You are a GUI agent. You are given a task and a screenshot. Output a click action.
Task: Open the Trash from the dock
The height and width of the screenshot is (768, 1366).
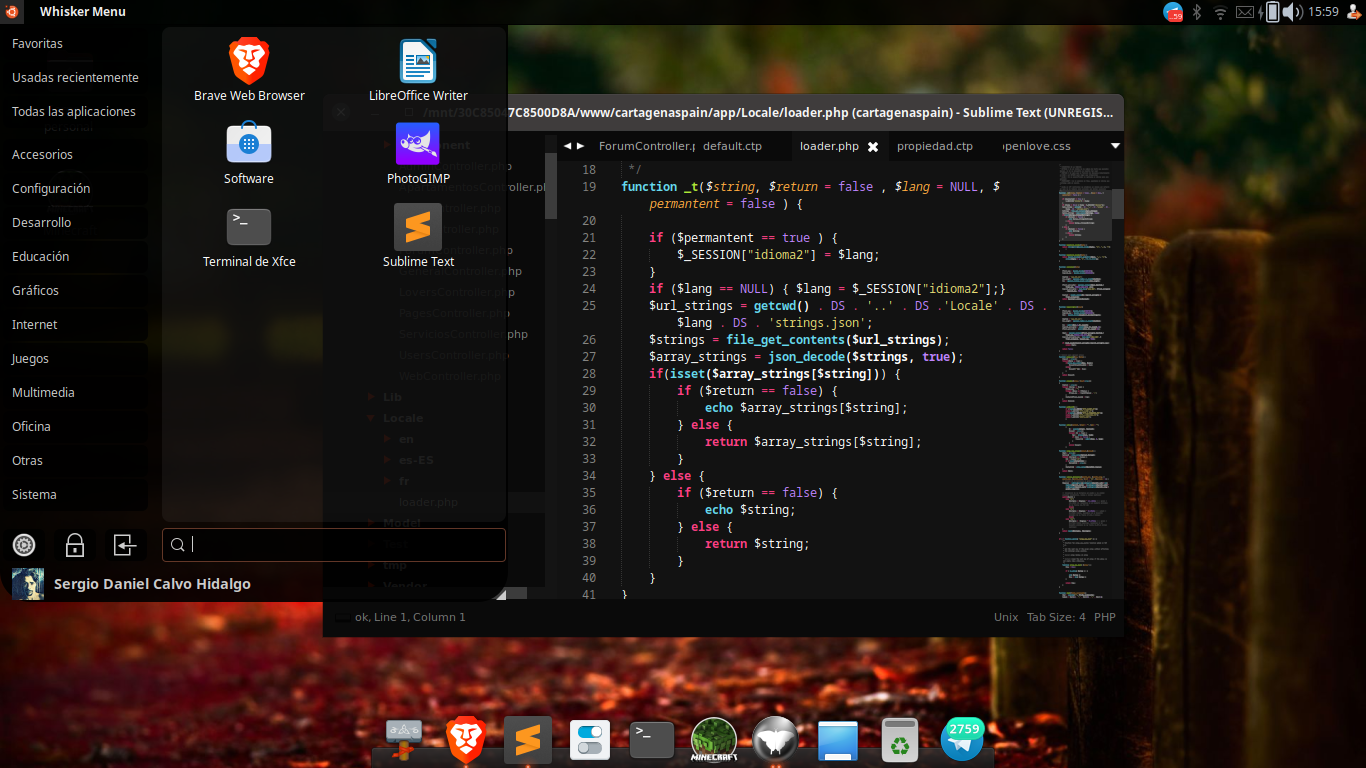pyautogui.click(x=899, y=739)
